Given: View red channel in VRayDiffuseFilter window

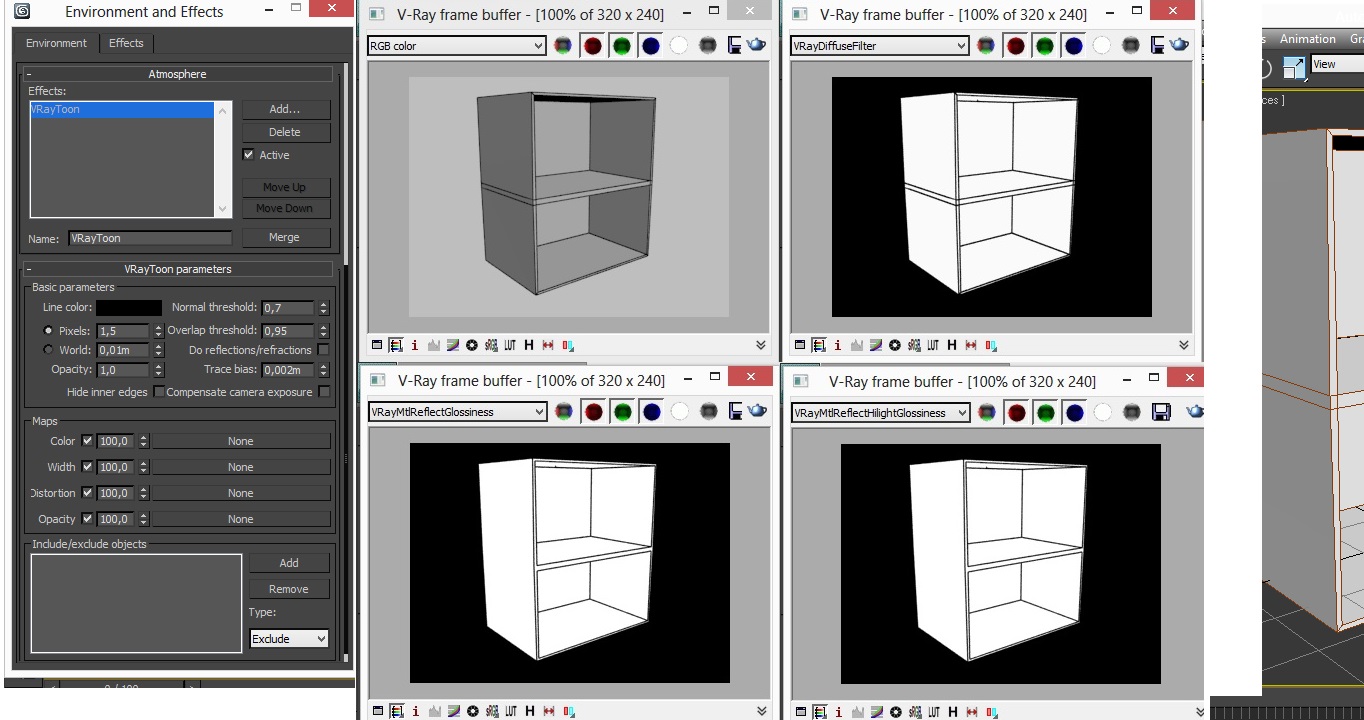Looking at the screenshot, I should click(x=1015, y=46).
